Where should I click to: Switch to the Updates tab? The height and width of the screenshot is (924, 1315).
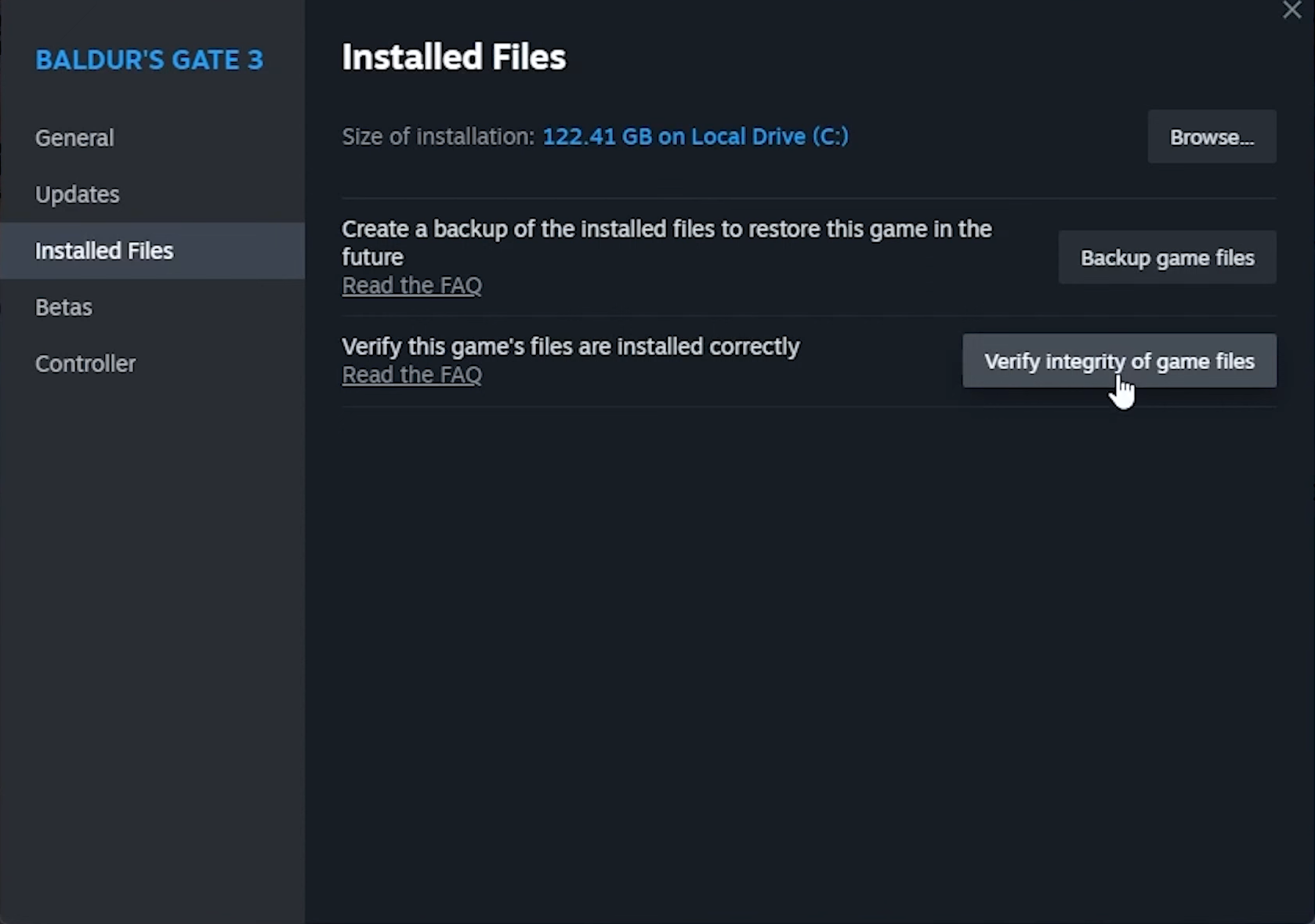[78, 194]
